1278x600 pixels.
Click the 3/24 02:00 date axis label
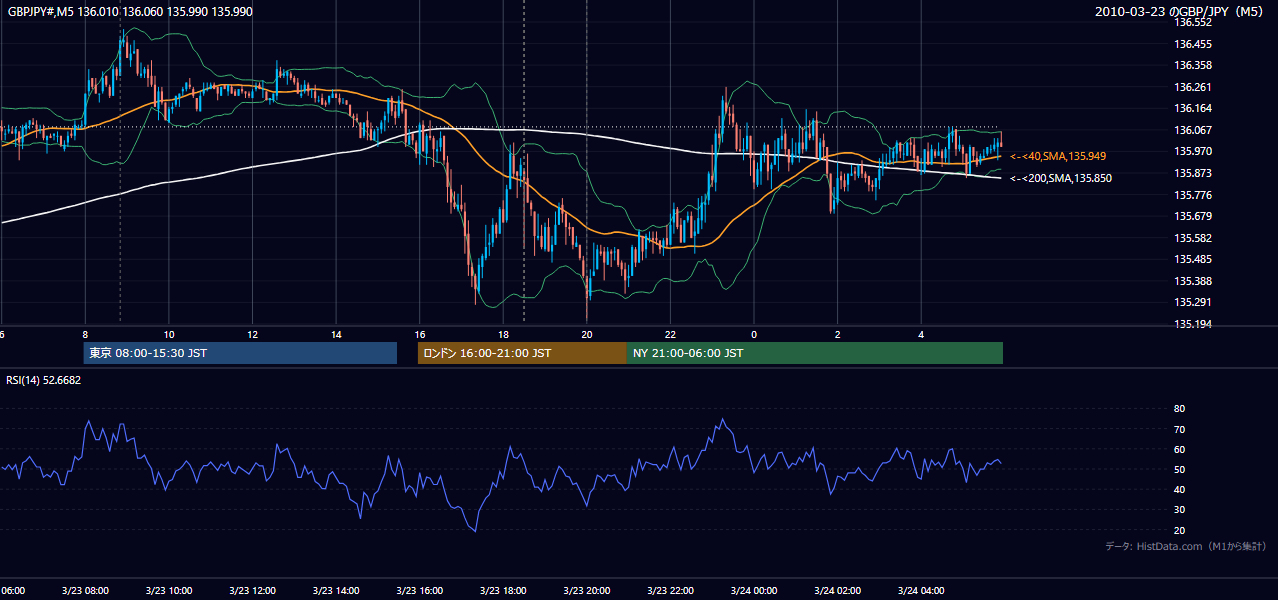coord(838,591)
